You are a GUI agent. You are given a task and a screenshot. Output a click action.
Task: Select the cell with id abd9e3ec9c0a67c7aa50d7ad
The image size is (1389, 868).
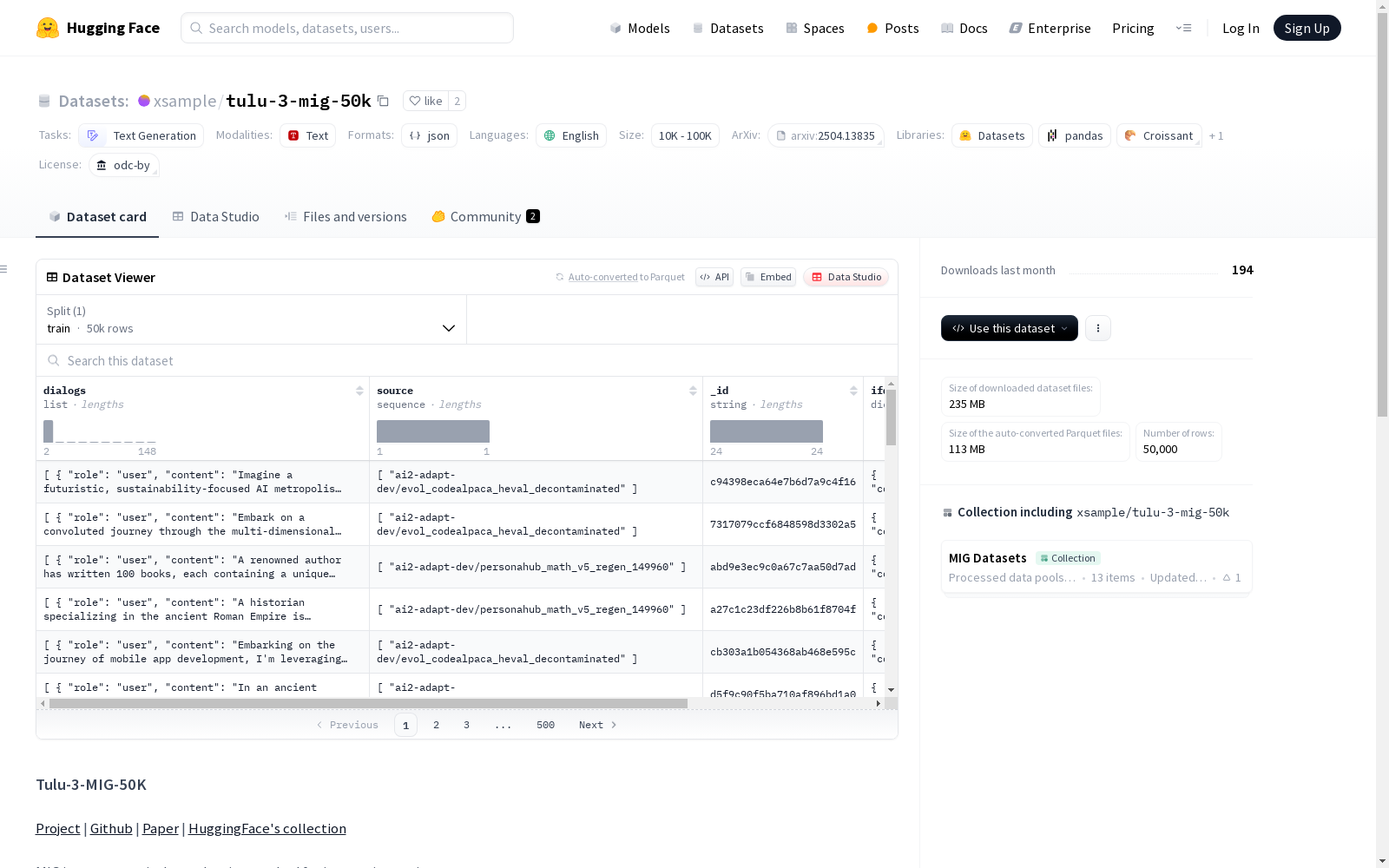click(x=783, y=567)
